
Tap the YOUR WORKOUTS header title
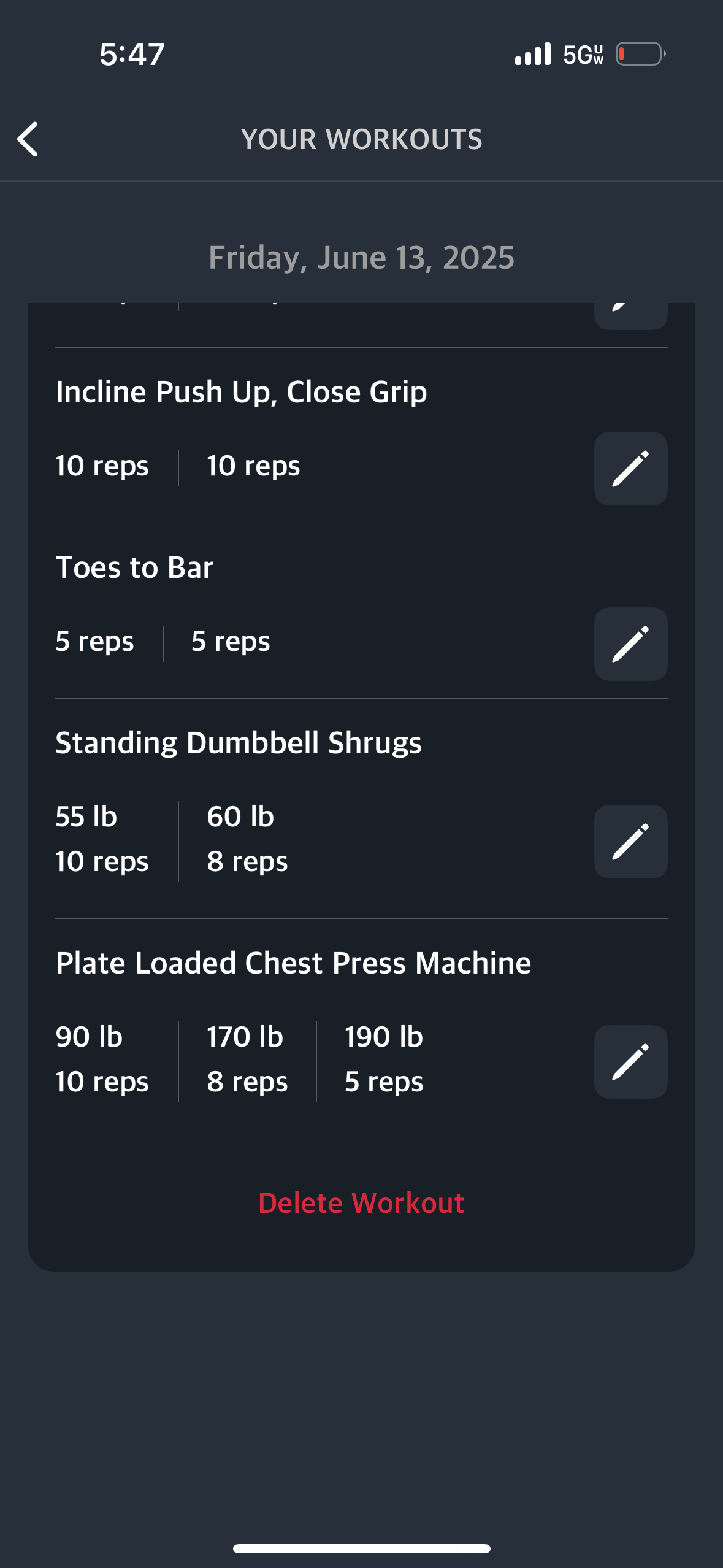click(361, 139)
